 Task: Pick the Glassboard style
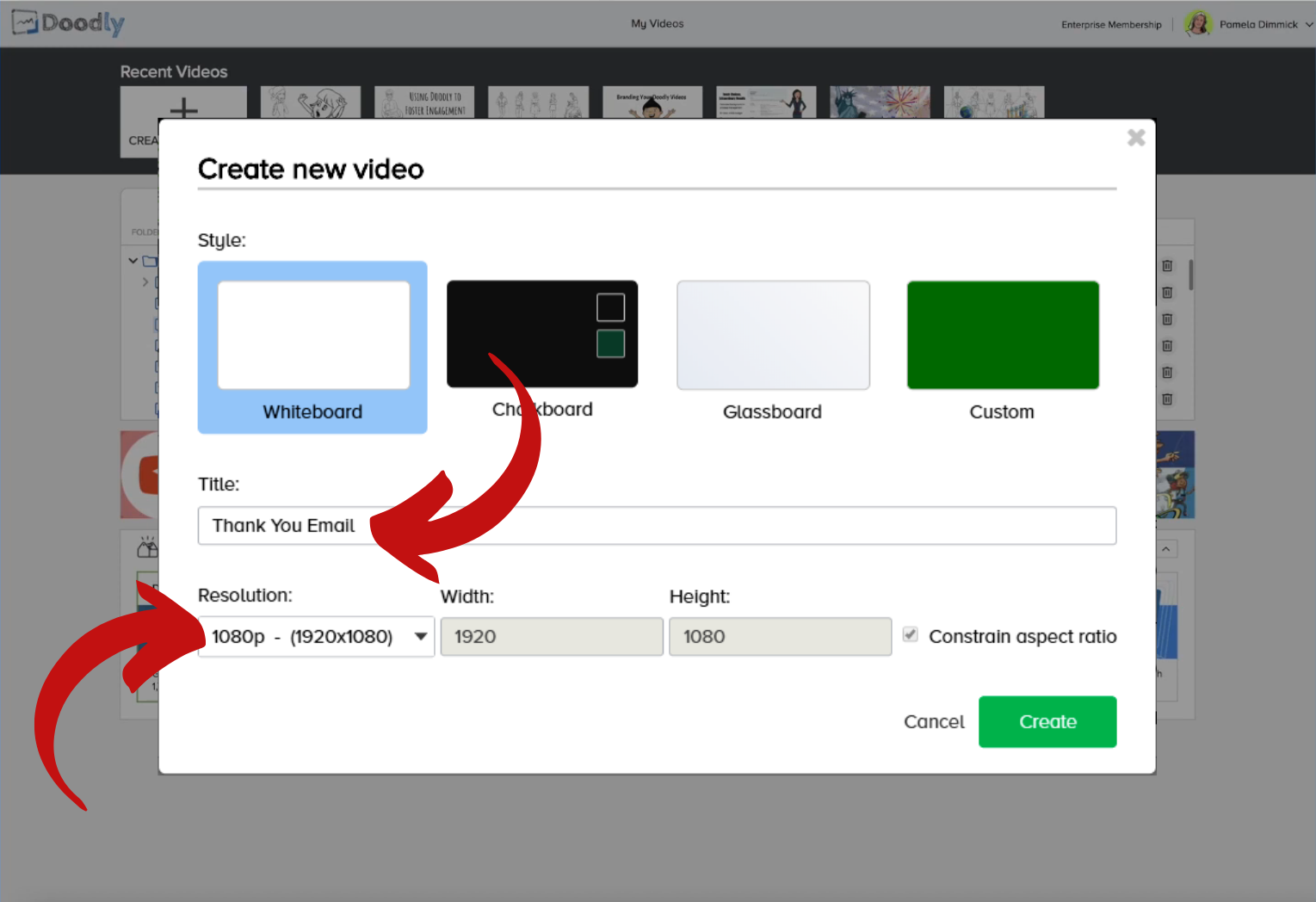(x=773, y=335)
